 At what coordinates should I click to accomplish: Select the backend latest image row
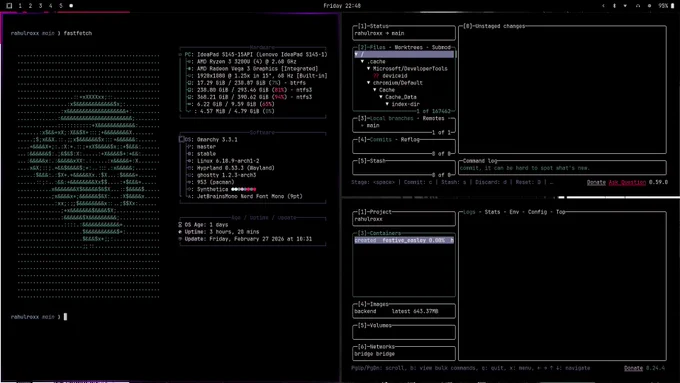point(404,311)
